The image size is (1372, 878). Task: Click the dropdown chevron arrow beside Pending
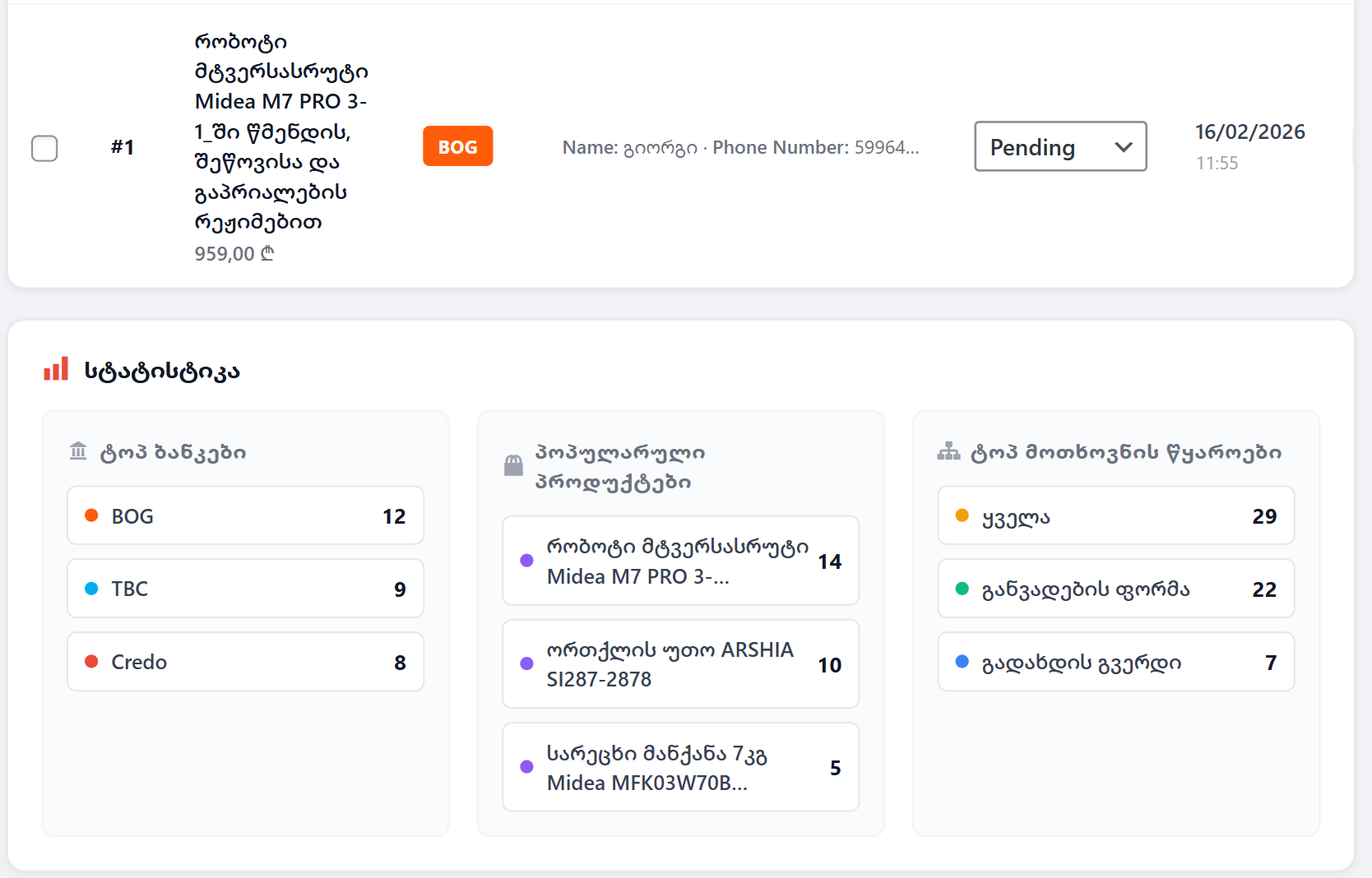point(1123,147)
